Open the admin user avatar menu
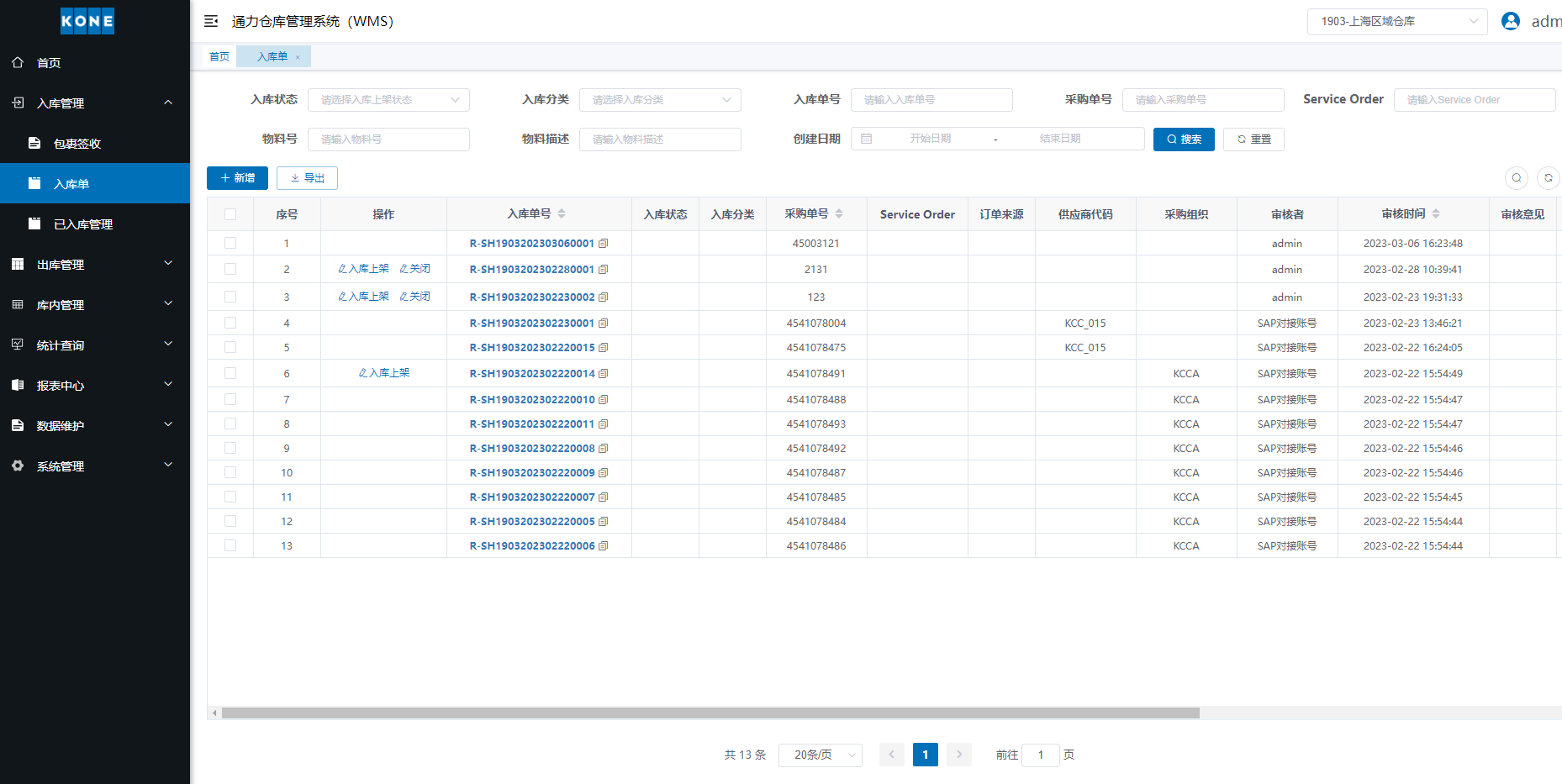Image resolution: width=1562 pixels, height=784 pixels. click(1510, 21)
